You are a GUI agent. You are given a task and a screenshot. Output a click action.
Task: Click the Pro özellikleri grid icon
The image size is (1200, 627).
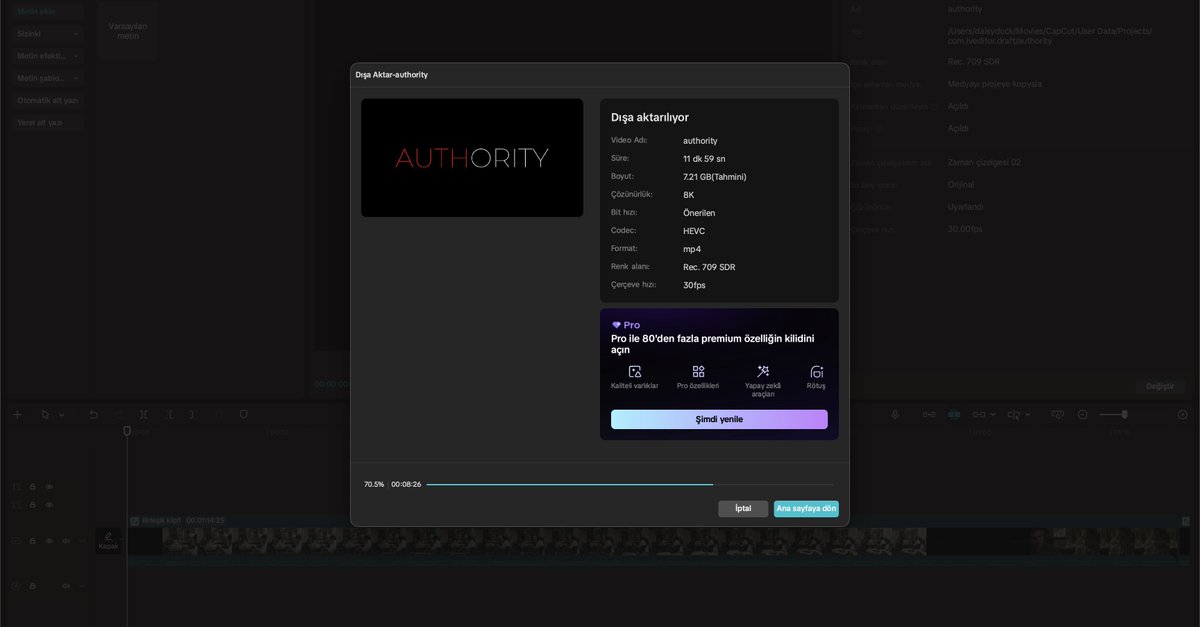coord(698,371)
